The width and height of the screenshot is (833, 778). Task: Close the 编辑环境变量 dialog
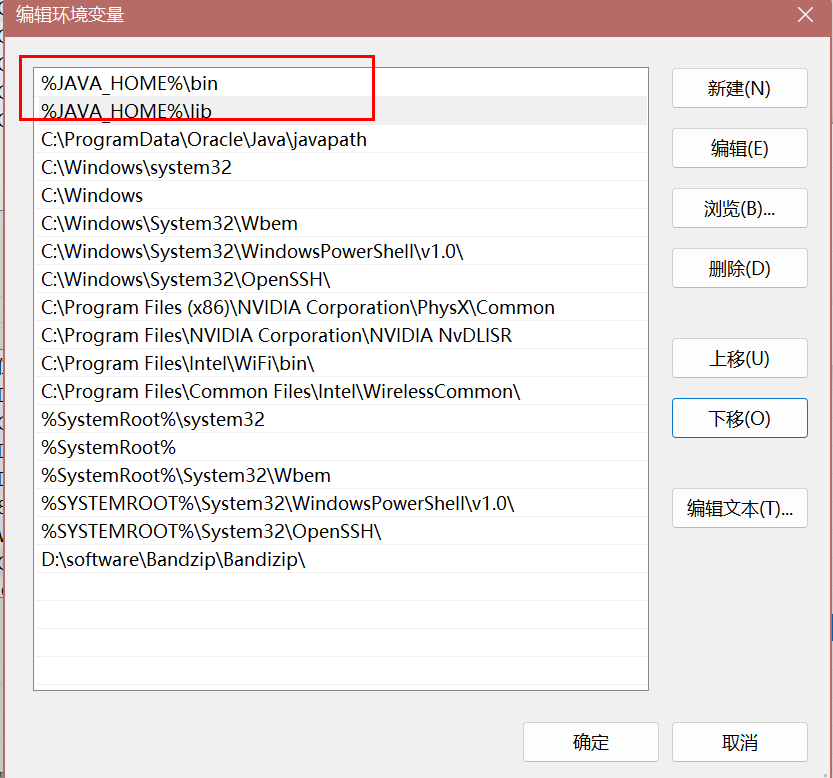(x=805, y=15)
